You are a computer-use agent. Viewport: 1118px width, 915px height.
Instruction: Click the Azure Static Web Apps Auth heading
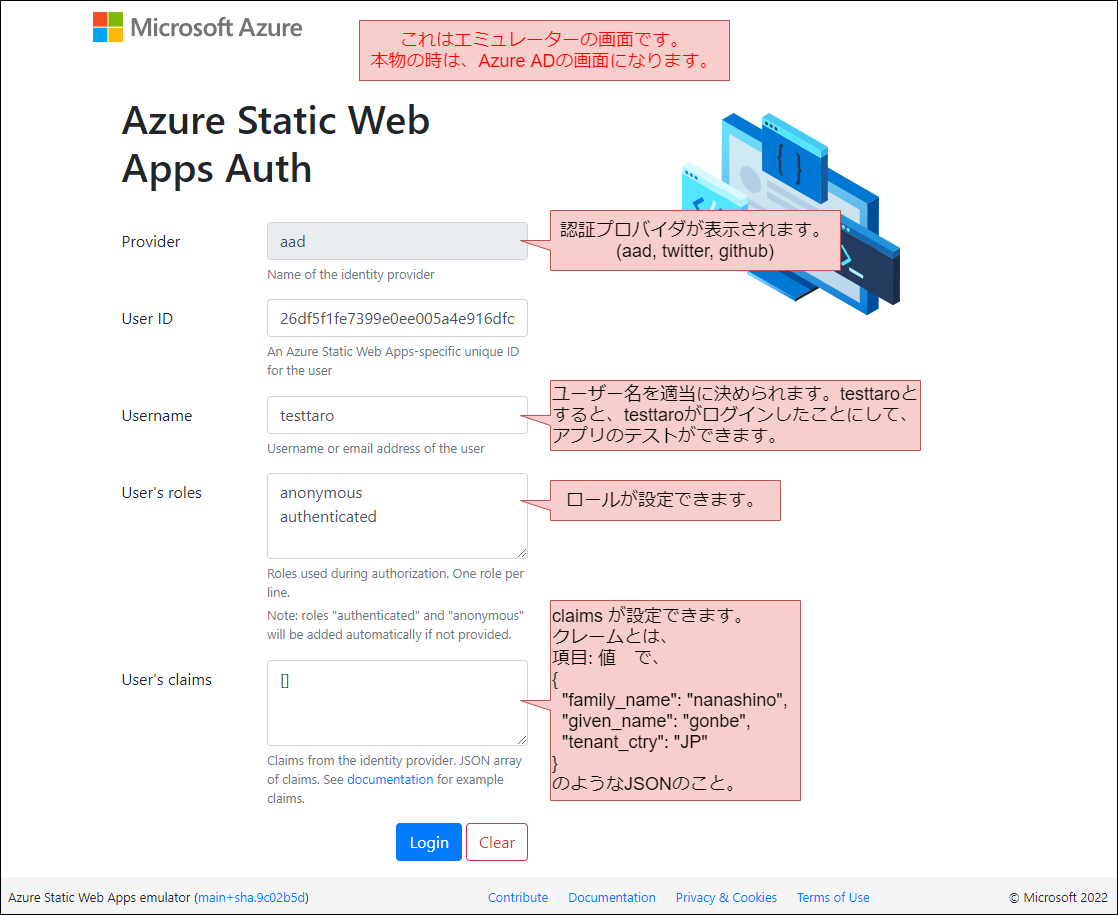pyautogui.click(x=276, y=143)
